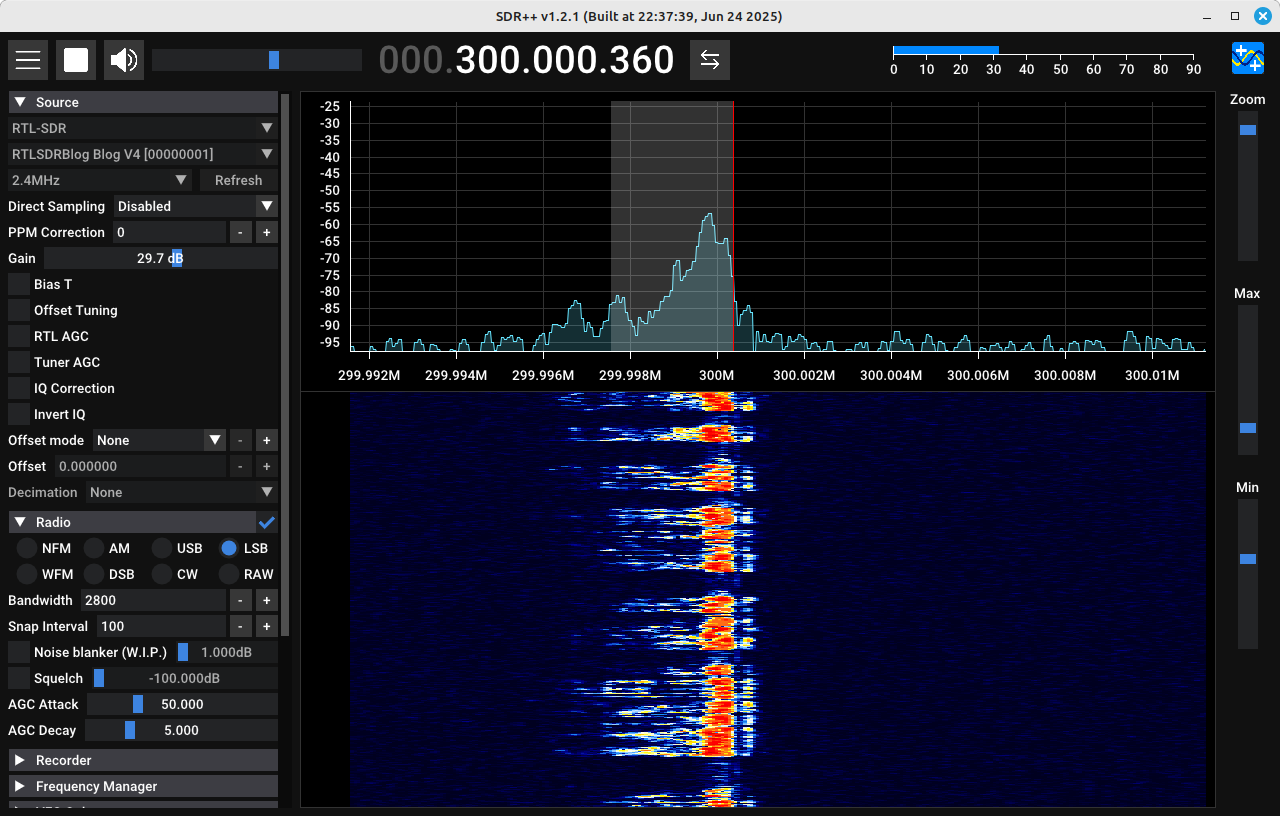Decrease Snap Interval with minus button
Screen dimensions: 1280x816
241,626
